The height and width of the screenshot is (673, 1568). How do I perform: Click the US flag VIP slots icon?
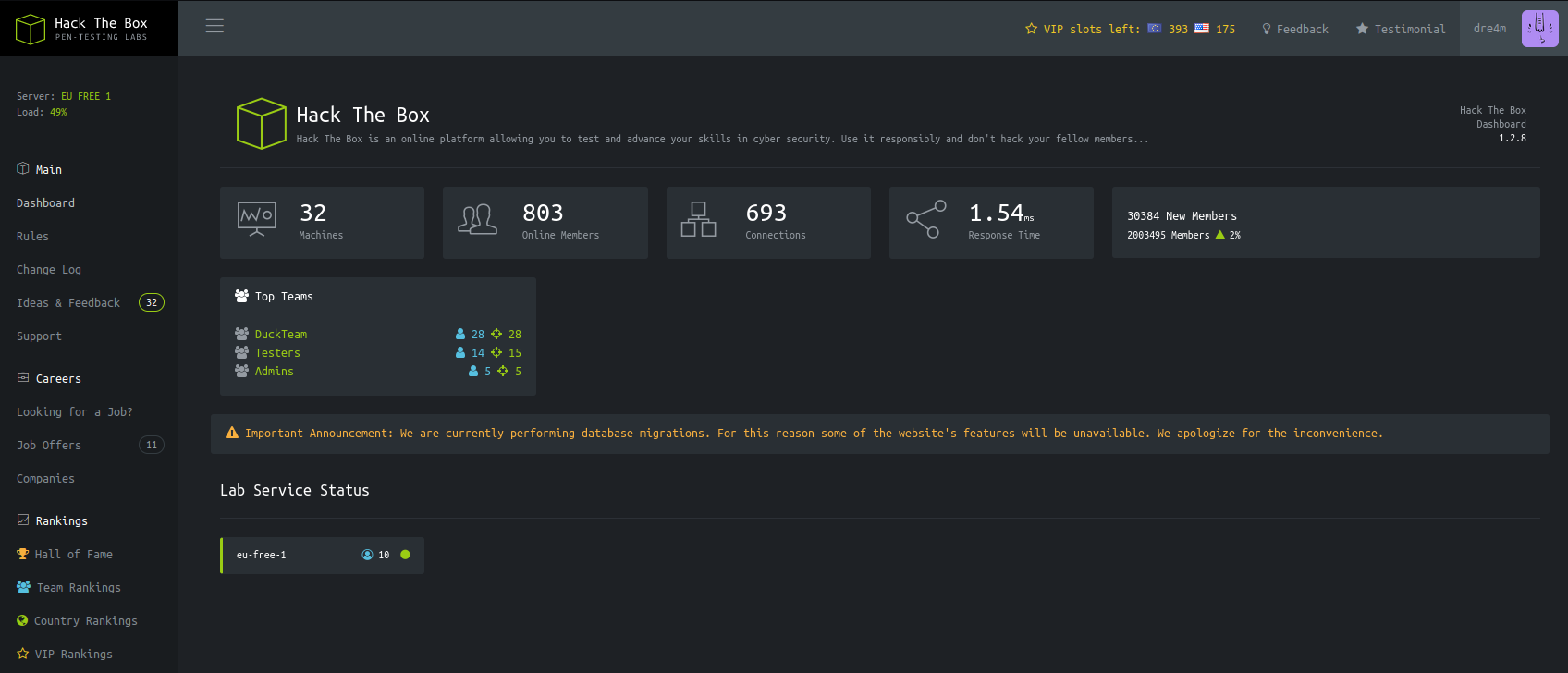tap(1202, 29)
